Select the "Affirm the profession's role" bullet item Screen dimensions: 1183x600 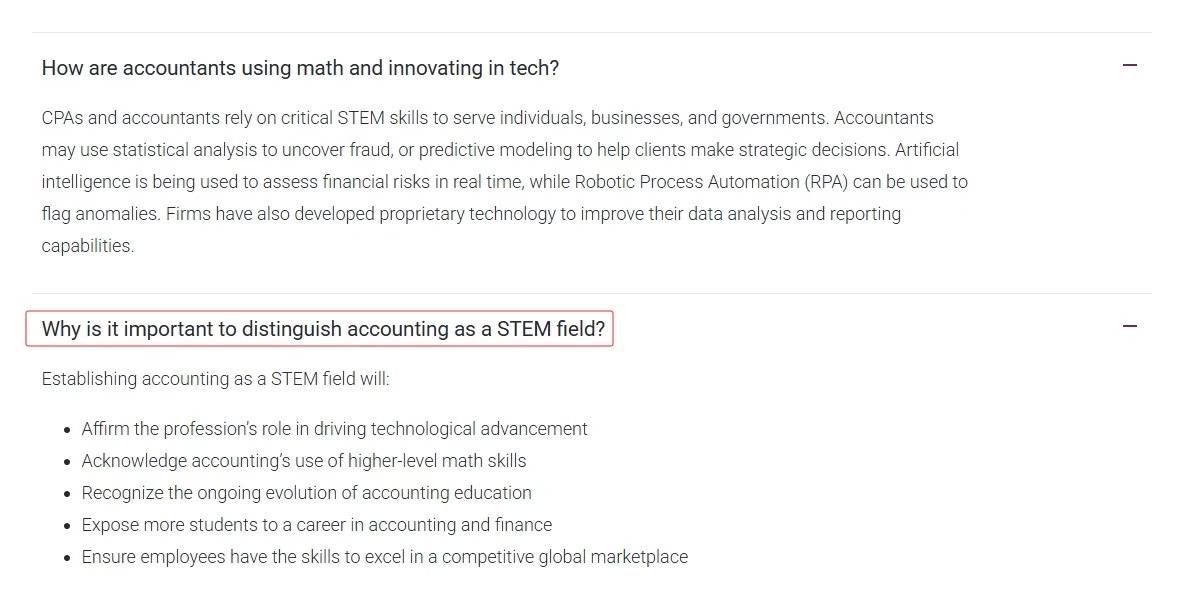click(x=334, y=429)
